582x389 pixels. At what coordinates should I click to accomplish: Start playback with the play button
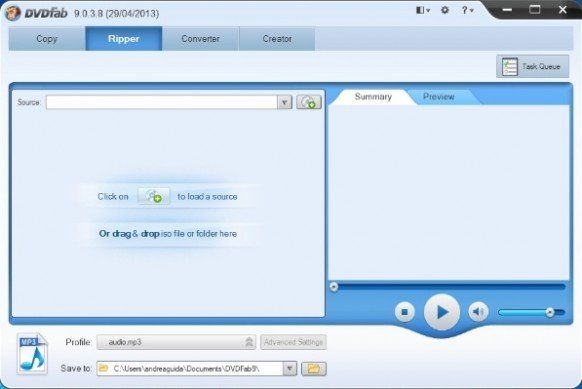pyautogui.click(x=442, y=312)
